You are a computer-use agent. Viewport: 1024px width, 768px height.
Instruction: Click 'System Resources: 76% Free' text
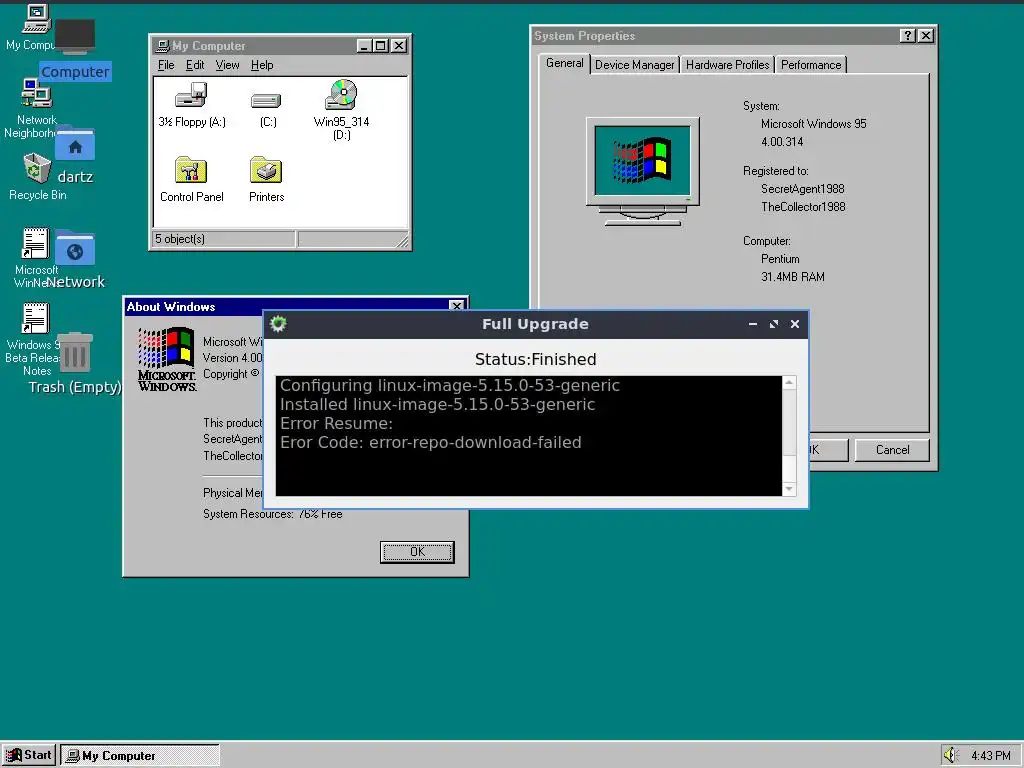coord(272,514)
